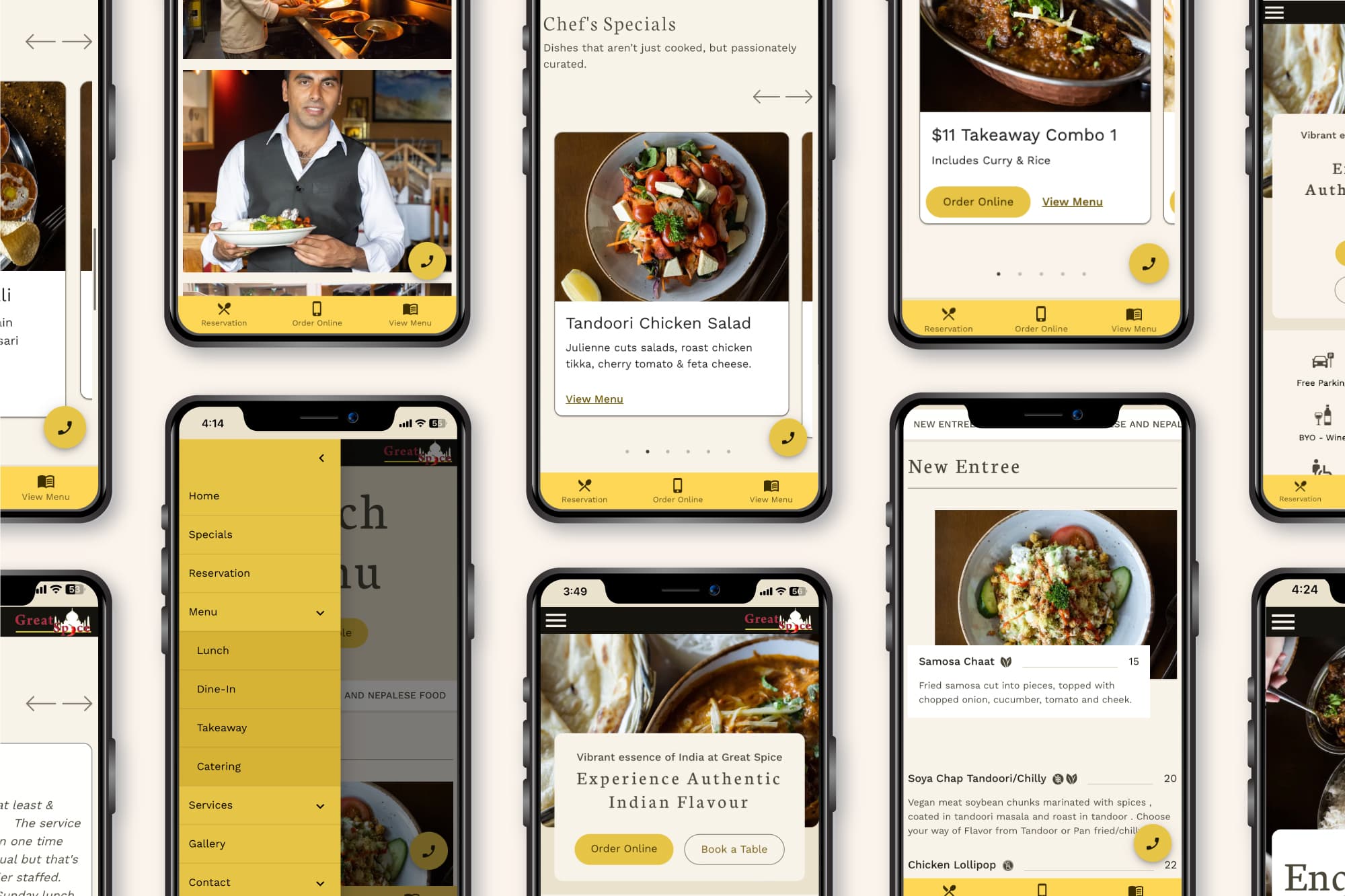Select Catering from the side menu
This screenshot has height=896, width=1345.
point(218,766)
